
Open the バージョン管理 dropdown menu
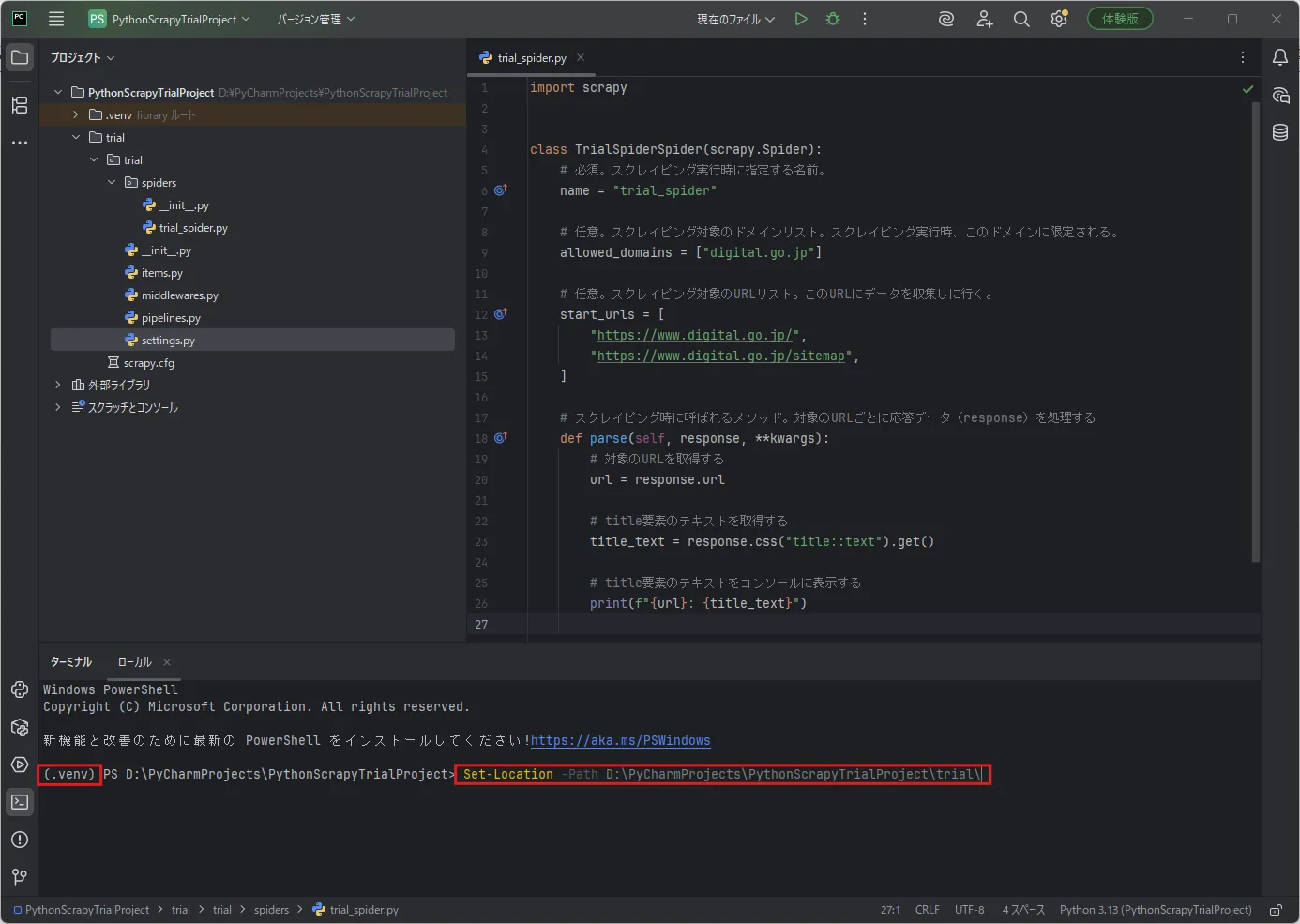click(316, 19)
